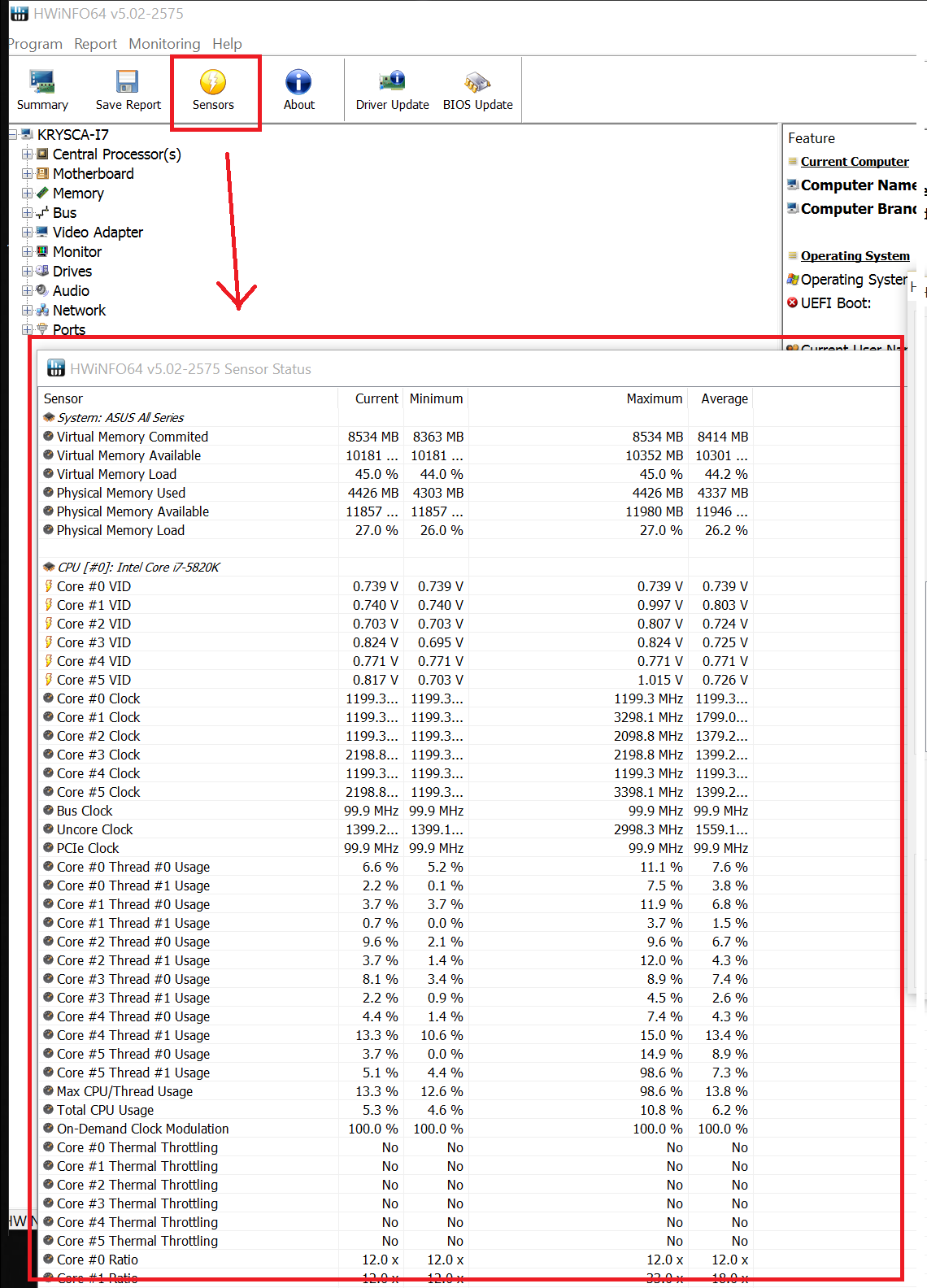Sort by the Current column header

coord(371,398)
